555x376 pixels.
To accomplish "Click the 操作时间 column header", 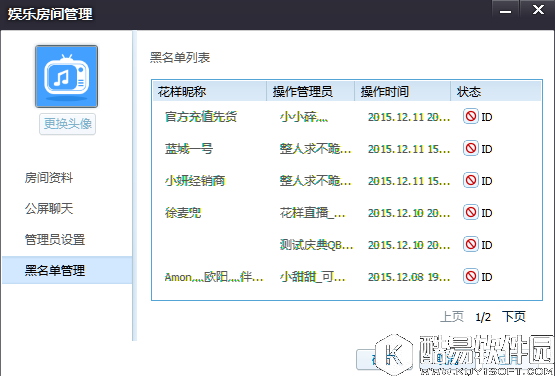I will coord(402,91).
